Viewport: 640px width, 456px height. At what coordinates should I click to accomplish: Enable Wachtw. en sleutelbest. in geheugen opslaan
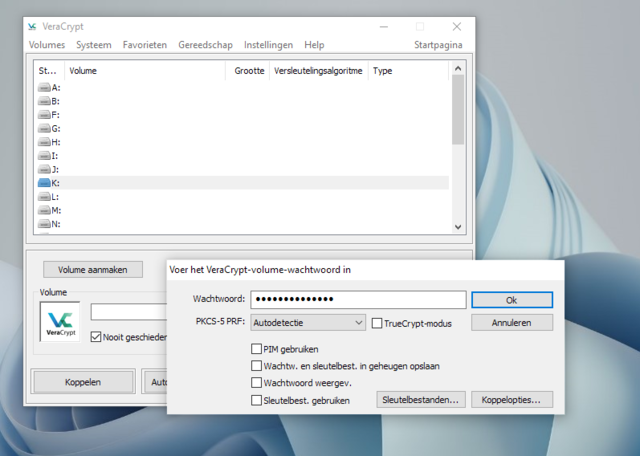point(256,366)
